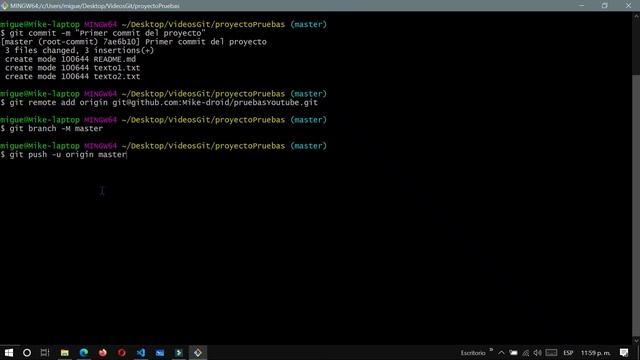The image size is (640, 360).
Task: Click 'create mode 100644 README.md' line
Action: [x=70, y=59]
